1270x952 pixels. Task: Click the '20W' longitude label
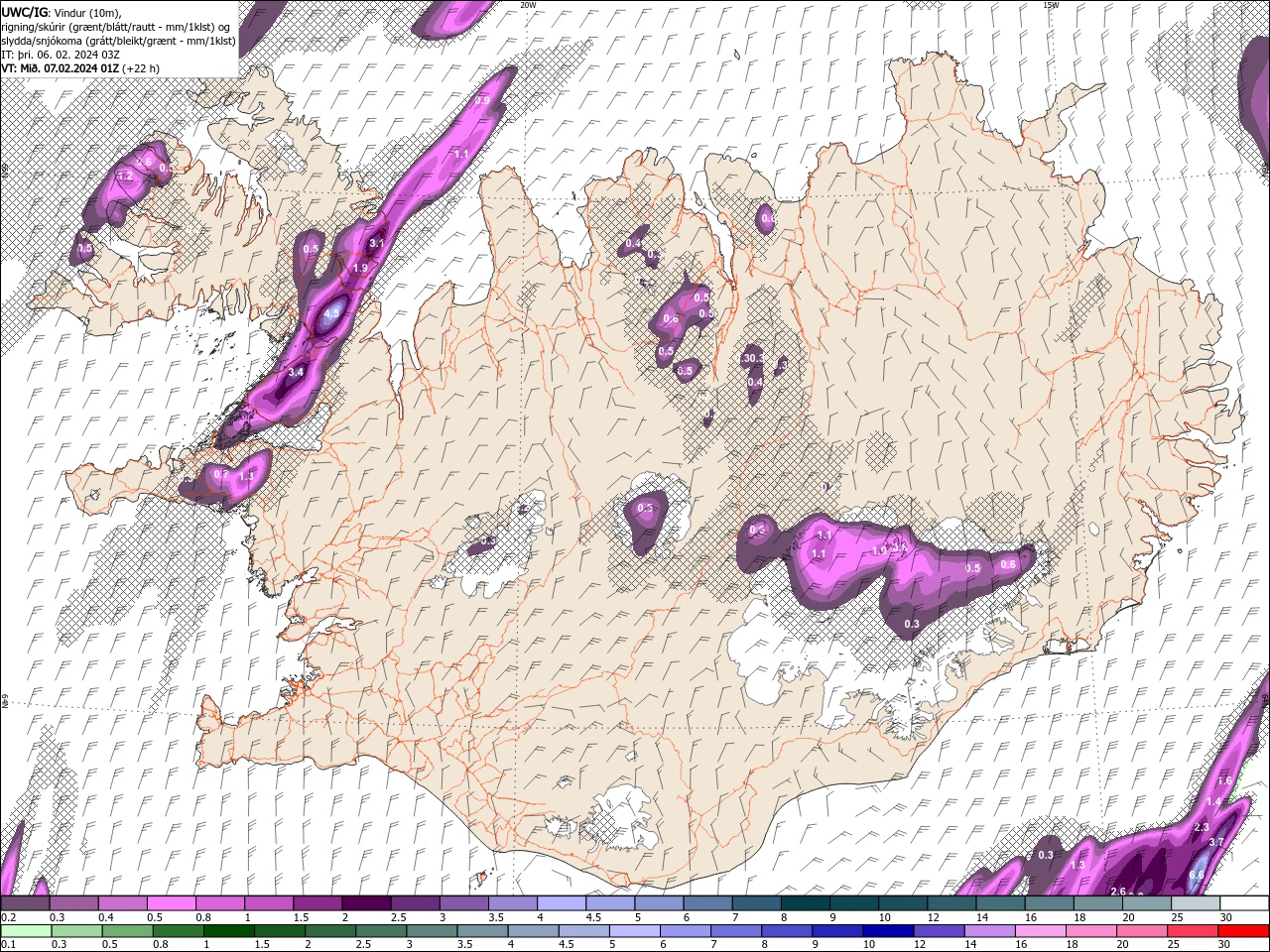[x=528, y=4]
